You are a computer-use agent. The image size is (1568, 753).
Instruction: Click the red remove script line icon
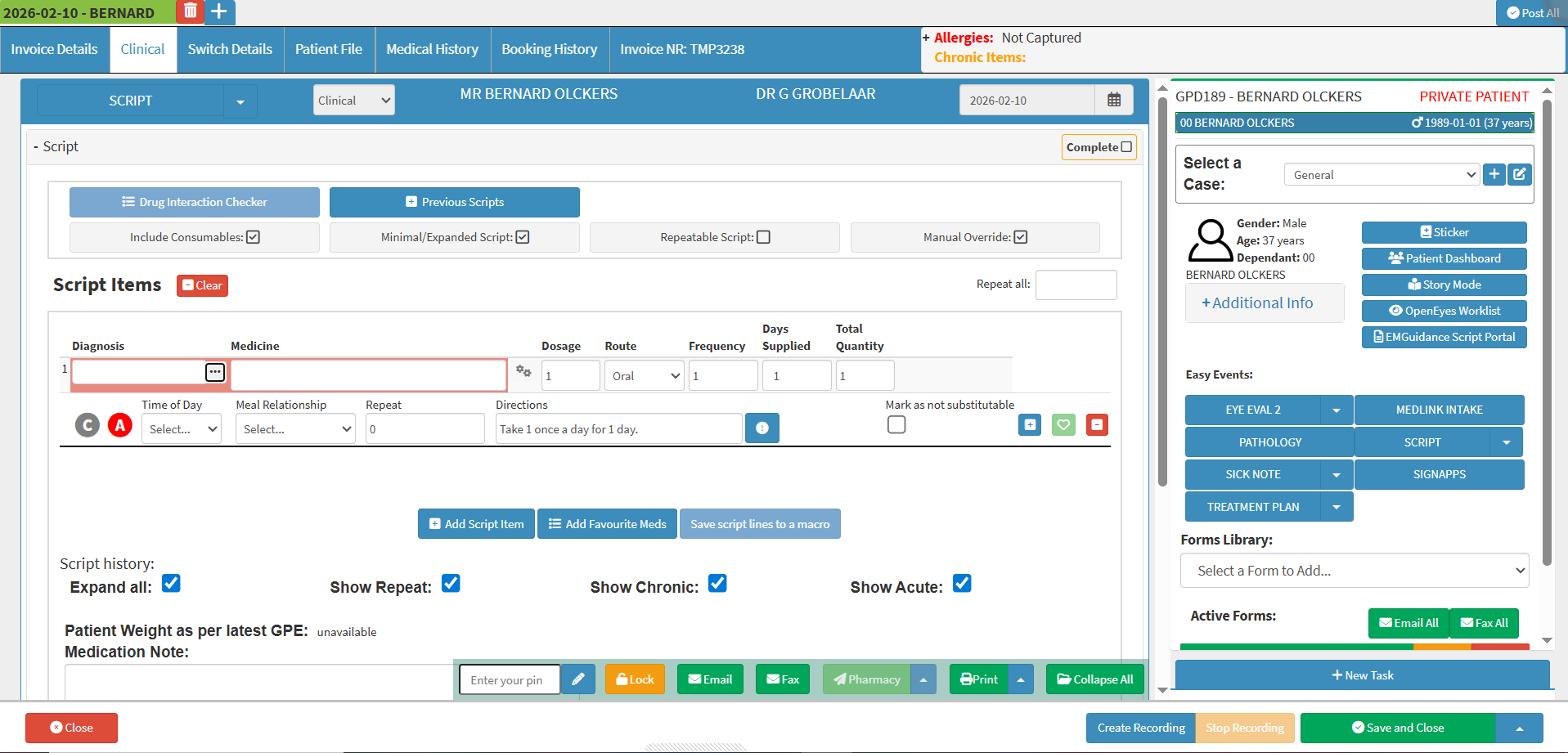click(1097, 424)
